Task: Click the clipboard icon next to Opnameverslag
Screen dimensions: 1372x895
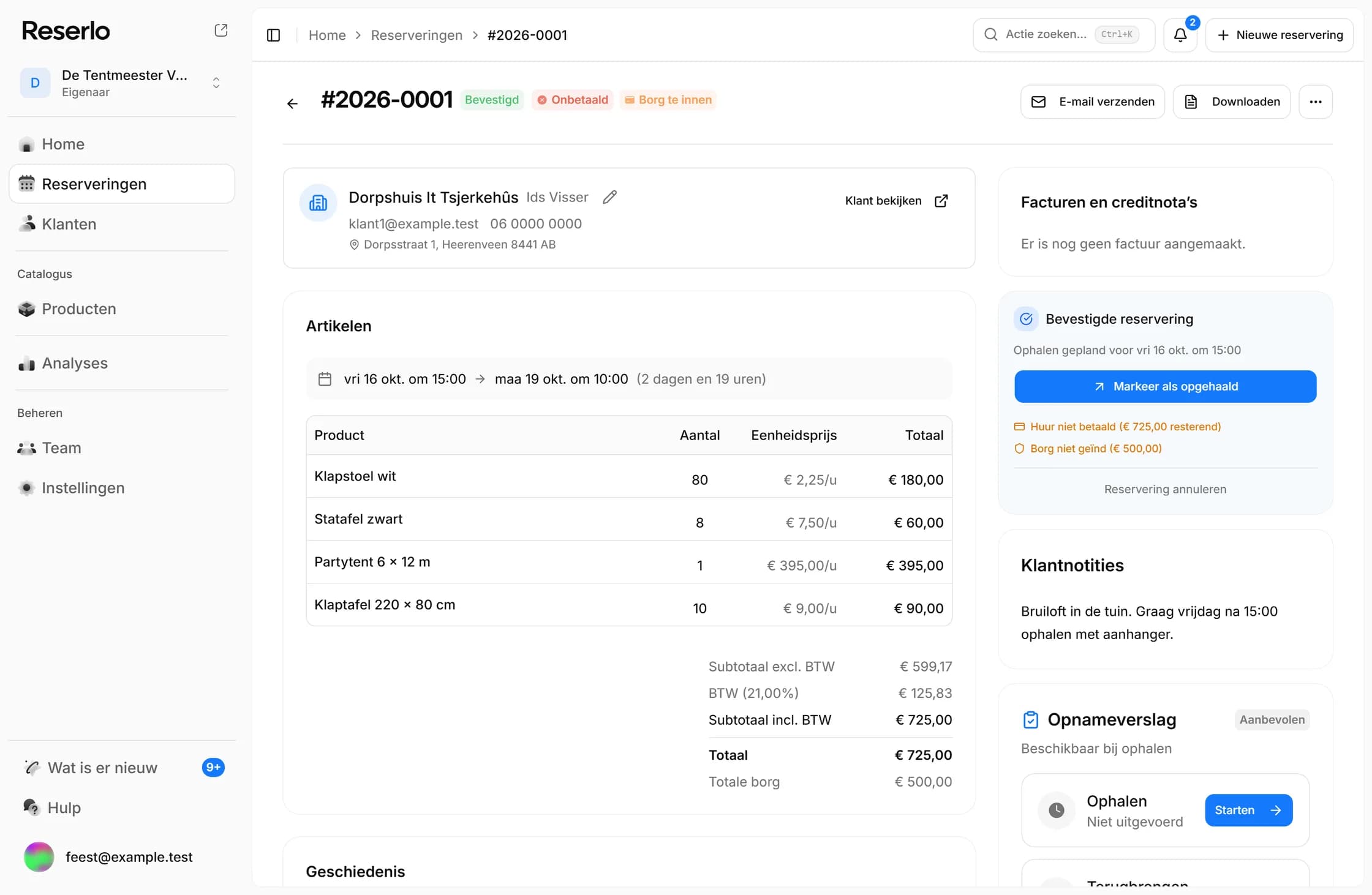Action: (1031, 720)
